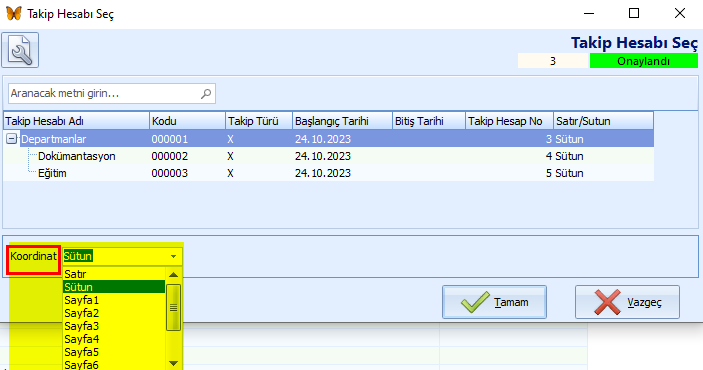703x370 pixels.
Task: Sort by Takip Hesabı Adı column header
Action: coord(76,121)
